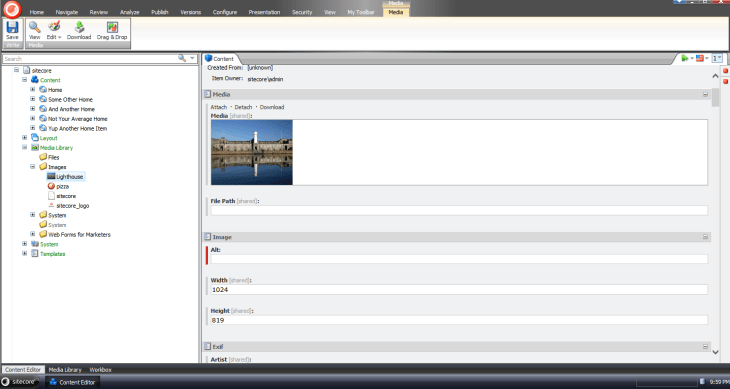Expand the Web Forms for Marketers folder
The image size is (730, 389).
pos(33,234)
